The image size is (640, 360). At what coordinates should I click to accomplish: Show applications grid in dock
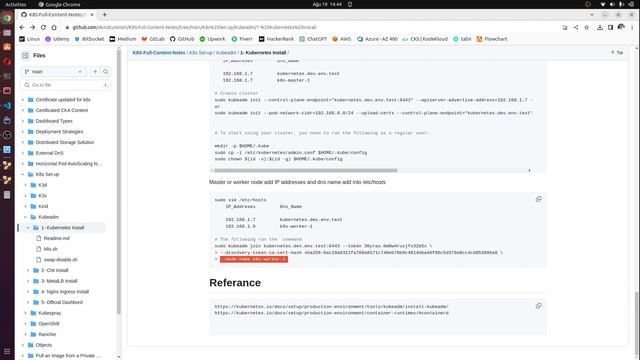[7, 351]
